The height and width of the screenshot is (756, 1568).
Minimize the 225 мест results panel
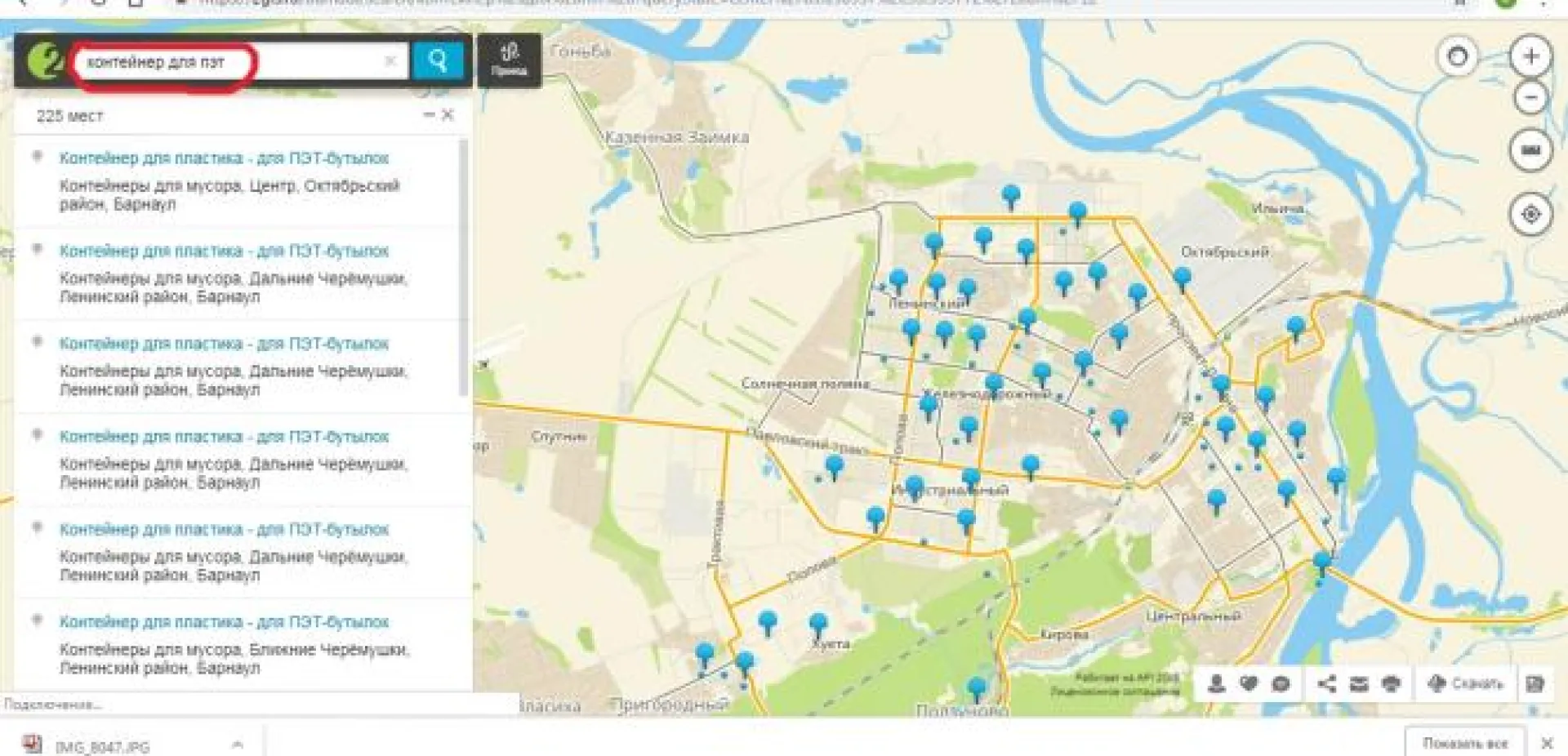(429, 115)
